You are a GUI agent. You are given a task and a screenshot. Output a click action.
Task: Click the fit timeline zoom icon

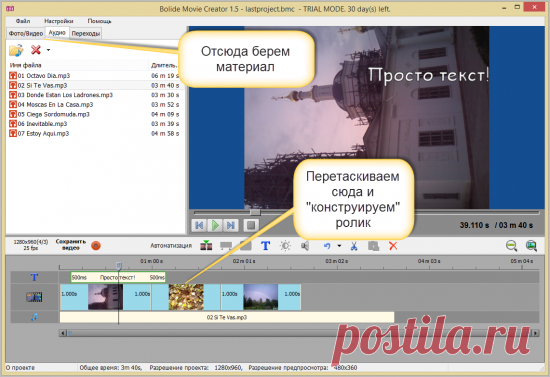[x=531, y=245]
